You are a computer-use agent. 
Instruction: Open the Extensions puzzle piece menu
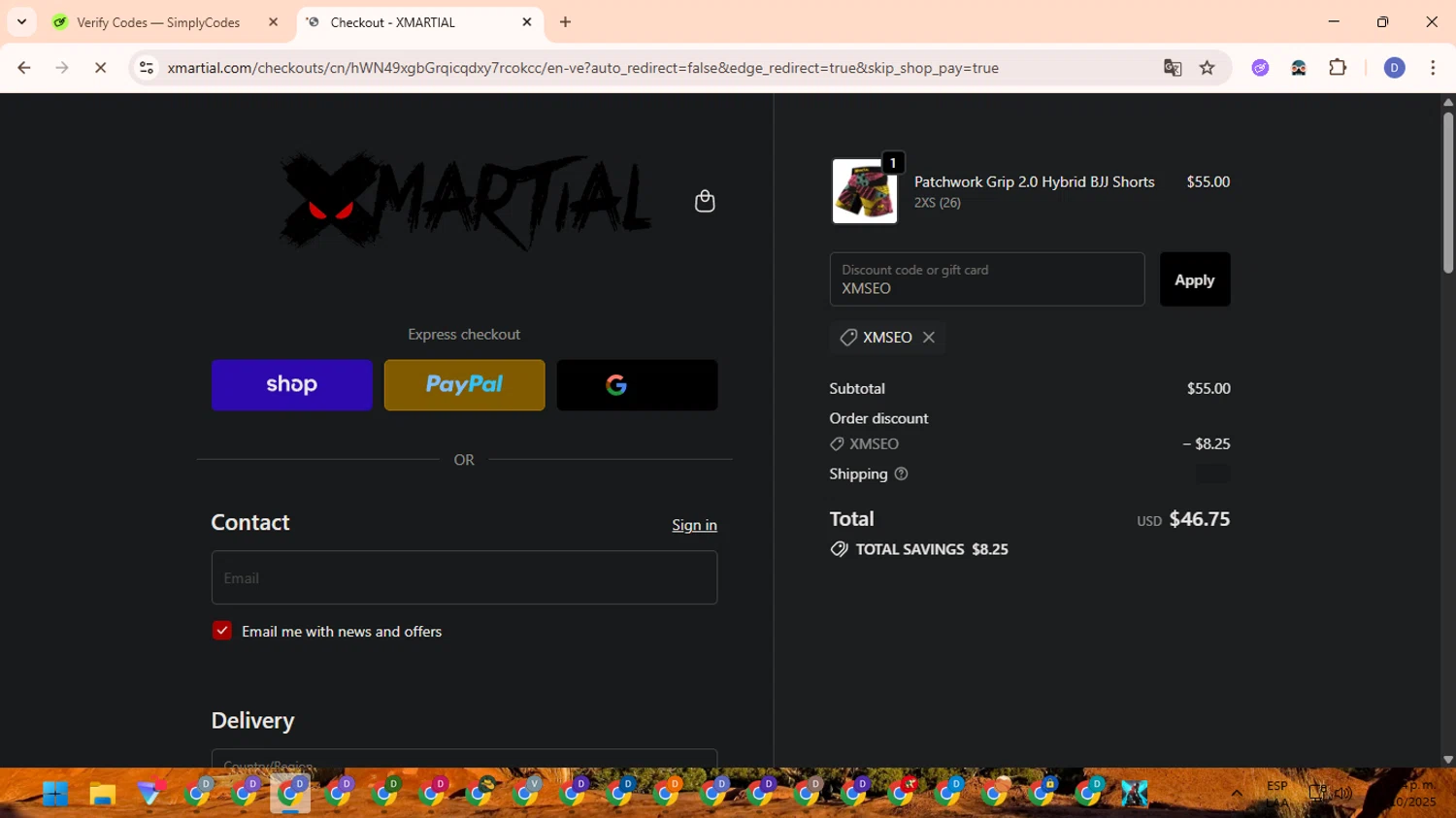(x=1338, y=68)
